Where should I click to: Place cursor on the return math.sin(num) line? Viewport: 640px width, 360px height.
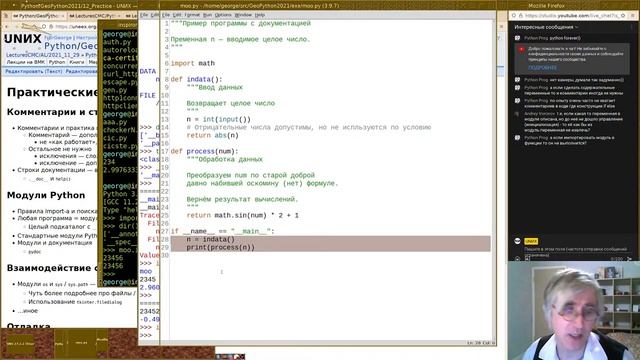pos(242,215)
